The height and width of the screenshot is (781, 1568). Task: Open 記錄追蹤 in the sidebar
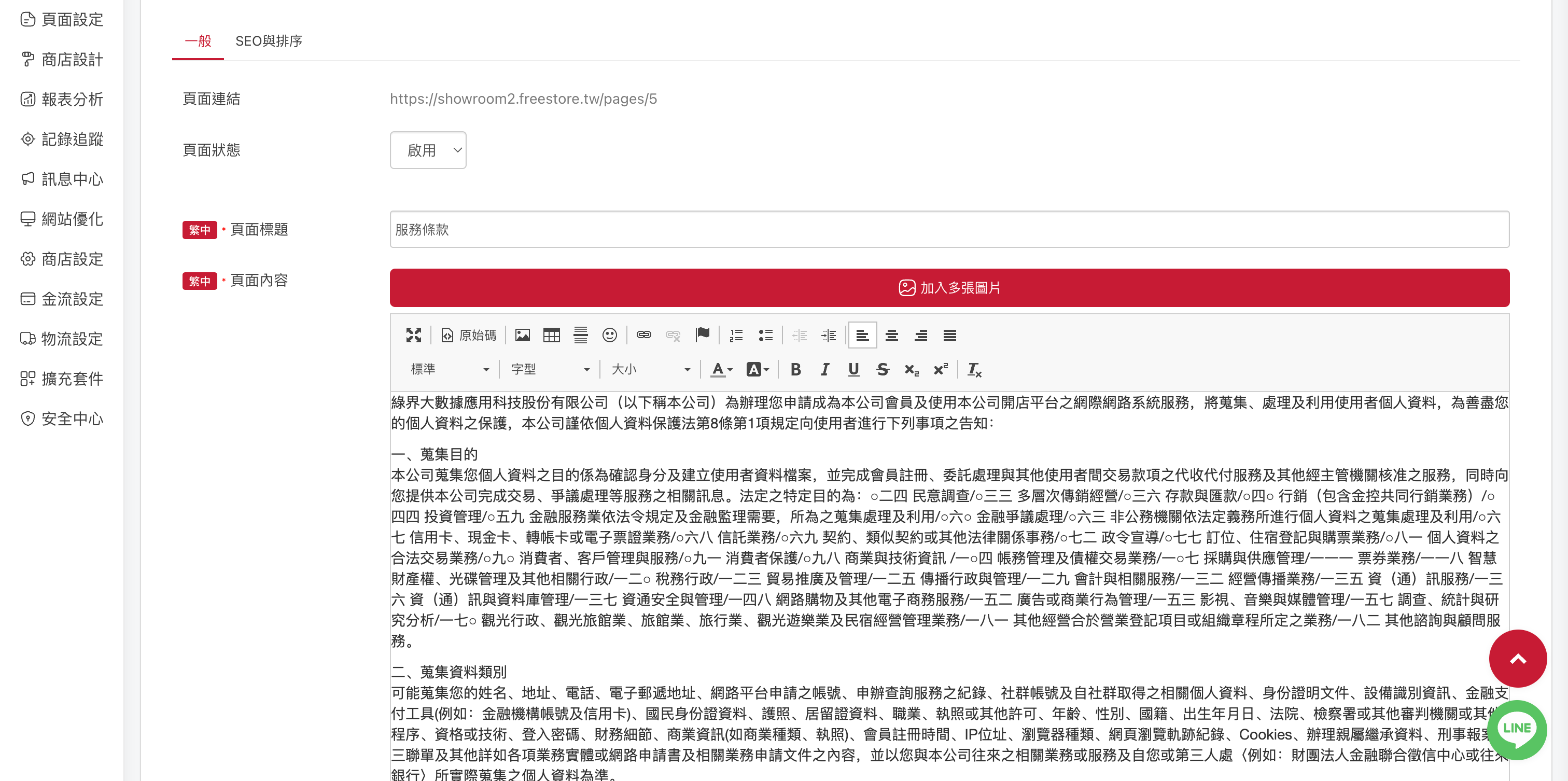62,139
